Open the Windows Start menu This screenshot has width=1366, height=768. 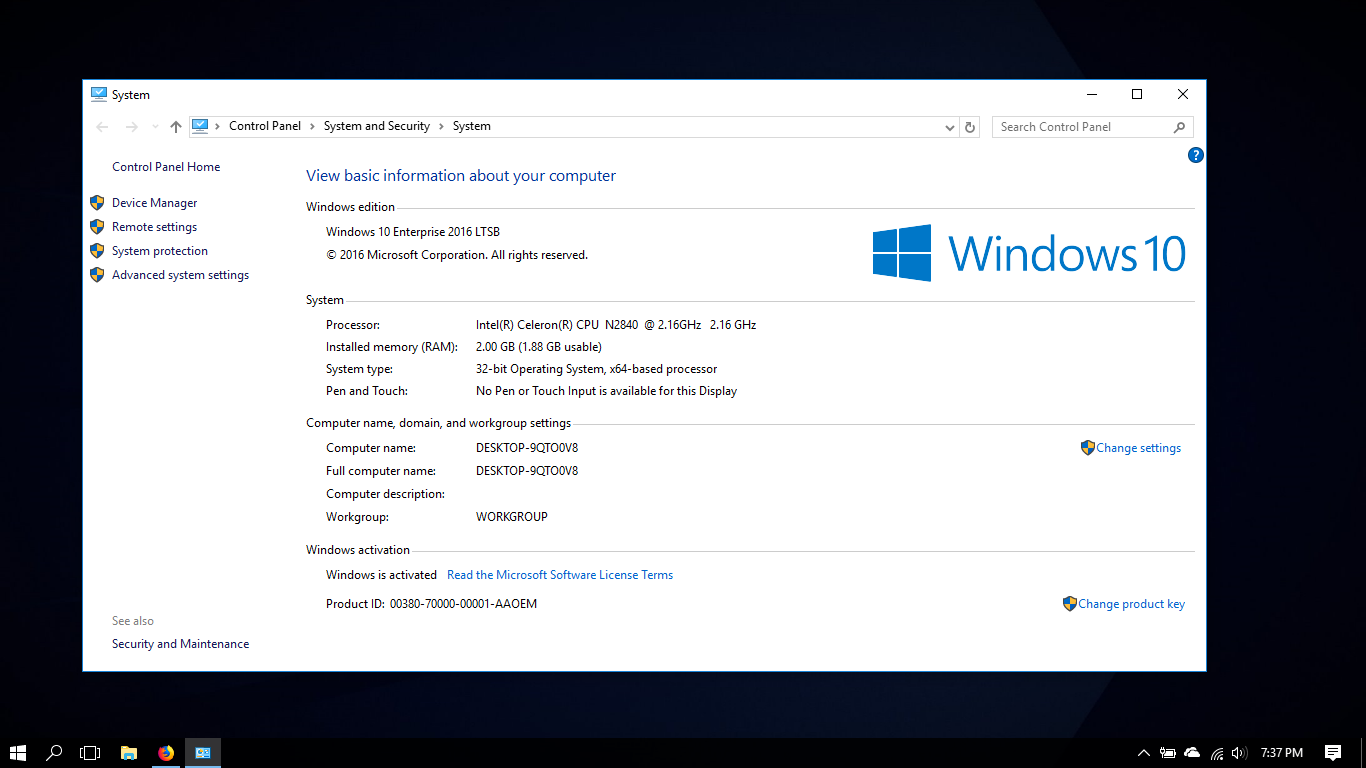point(18,753)
